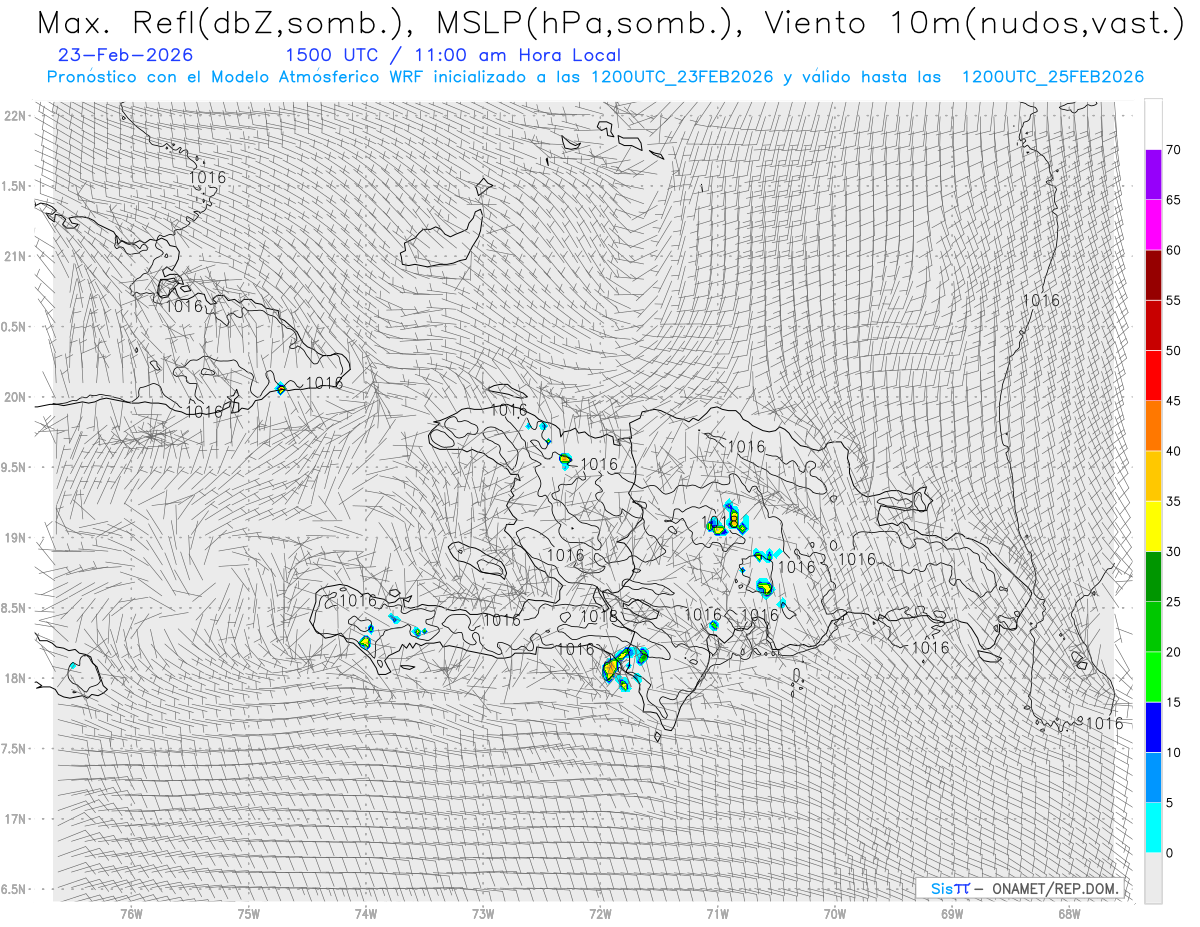This screenshot has width=1200, height=927.
Task: Click the latitude axis label '19N'
Action: click(15, 538)
